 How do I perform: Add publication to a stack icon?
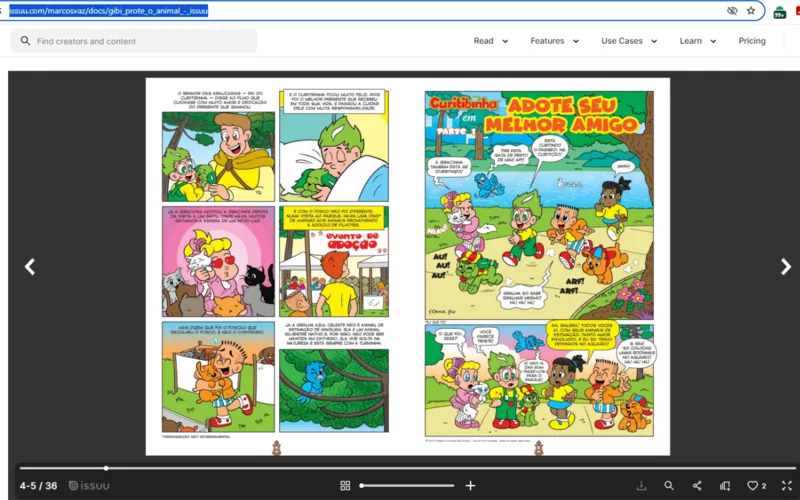coord(724,486)
